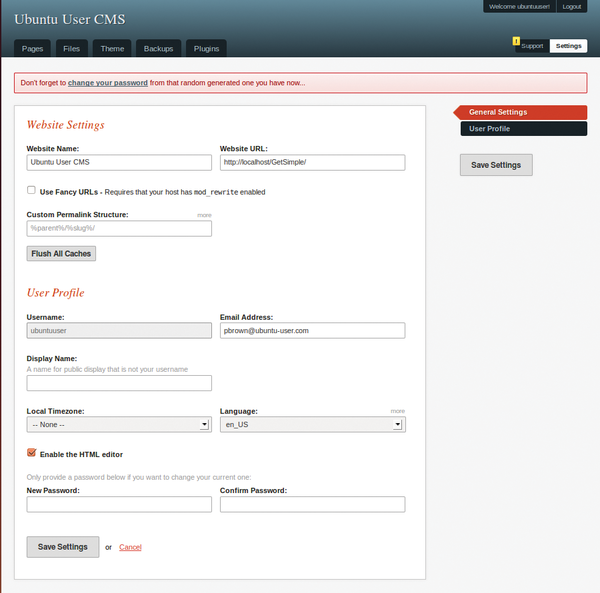Open the Language dropdown
The height and width of the screenshot is (593, 600).
[x=313, y=425]
